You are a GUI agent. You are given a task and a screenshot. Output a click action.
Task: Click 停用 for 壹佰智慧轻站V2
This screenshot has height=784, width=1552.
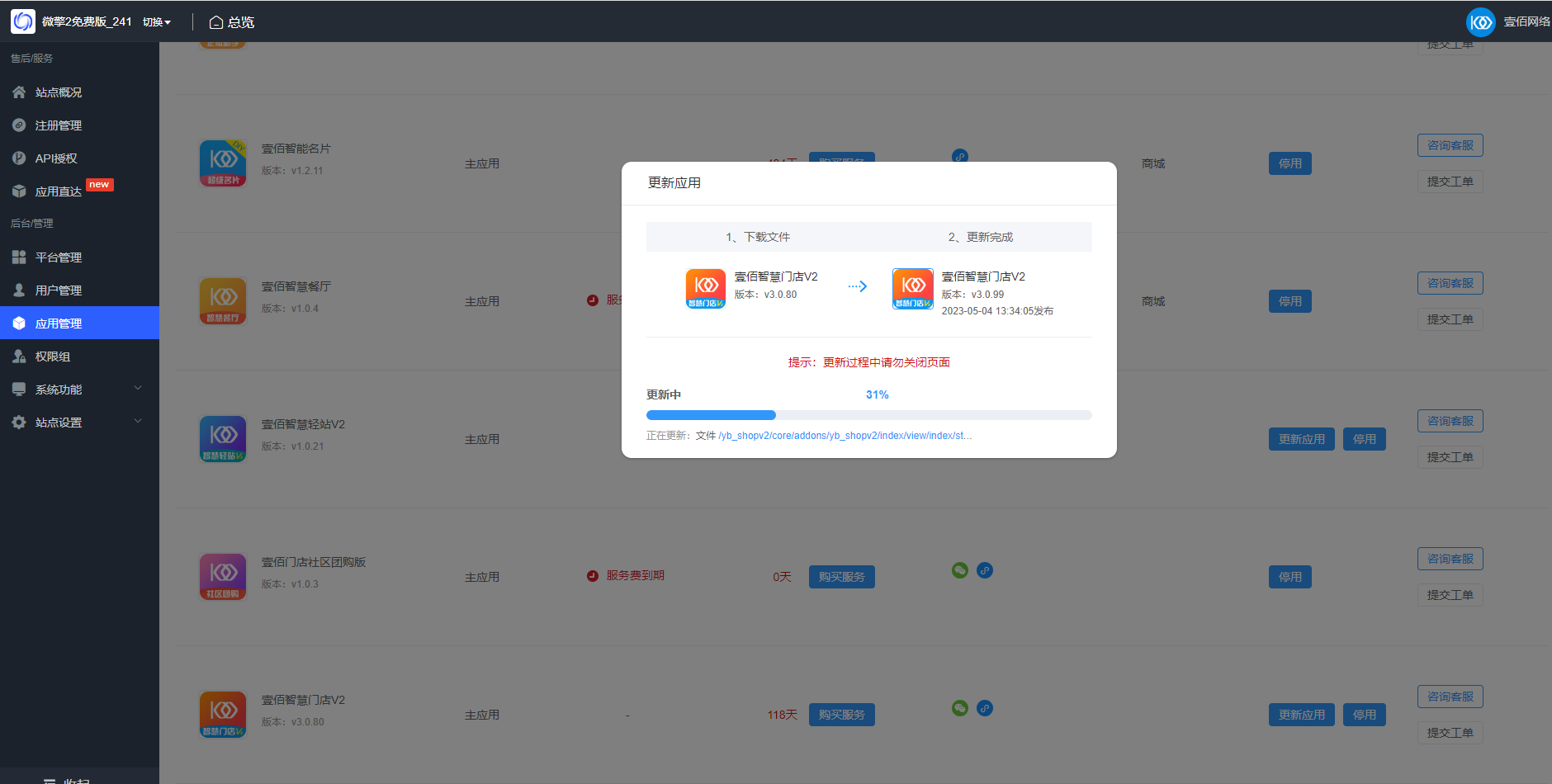(1365, 439)
